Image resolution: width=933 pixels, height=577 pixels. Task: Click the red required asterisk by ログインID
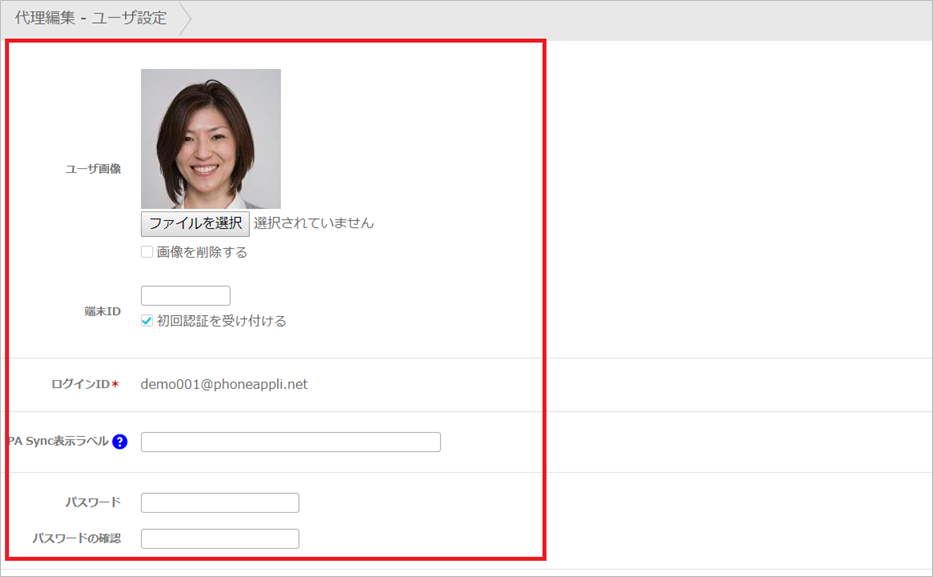click(x=115, y=385)
